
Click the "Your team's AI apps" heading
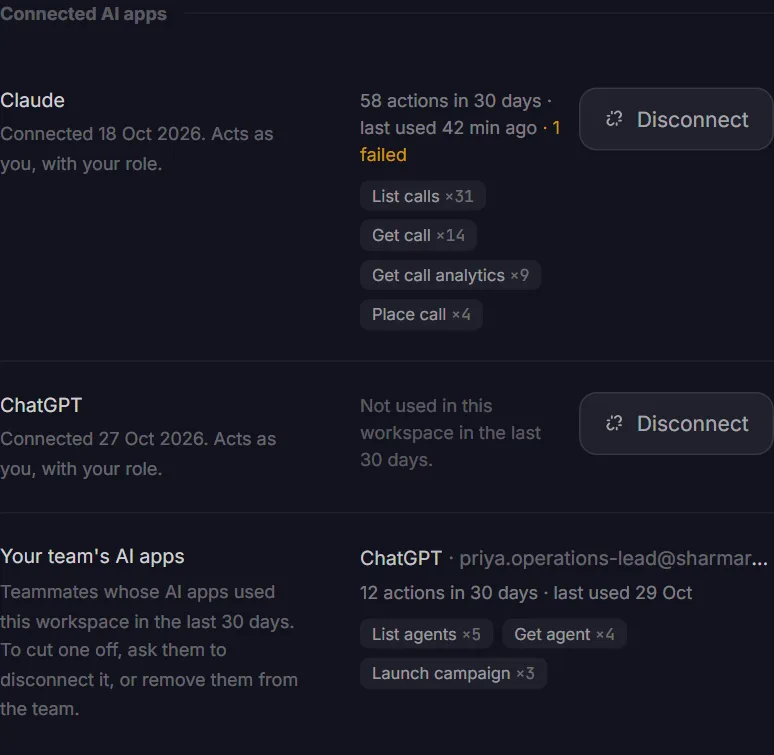[x=92, y=557]
